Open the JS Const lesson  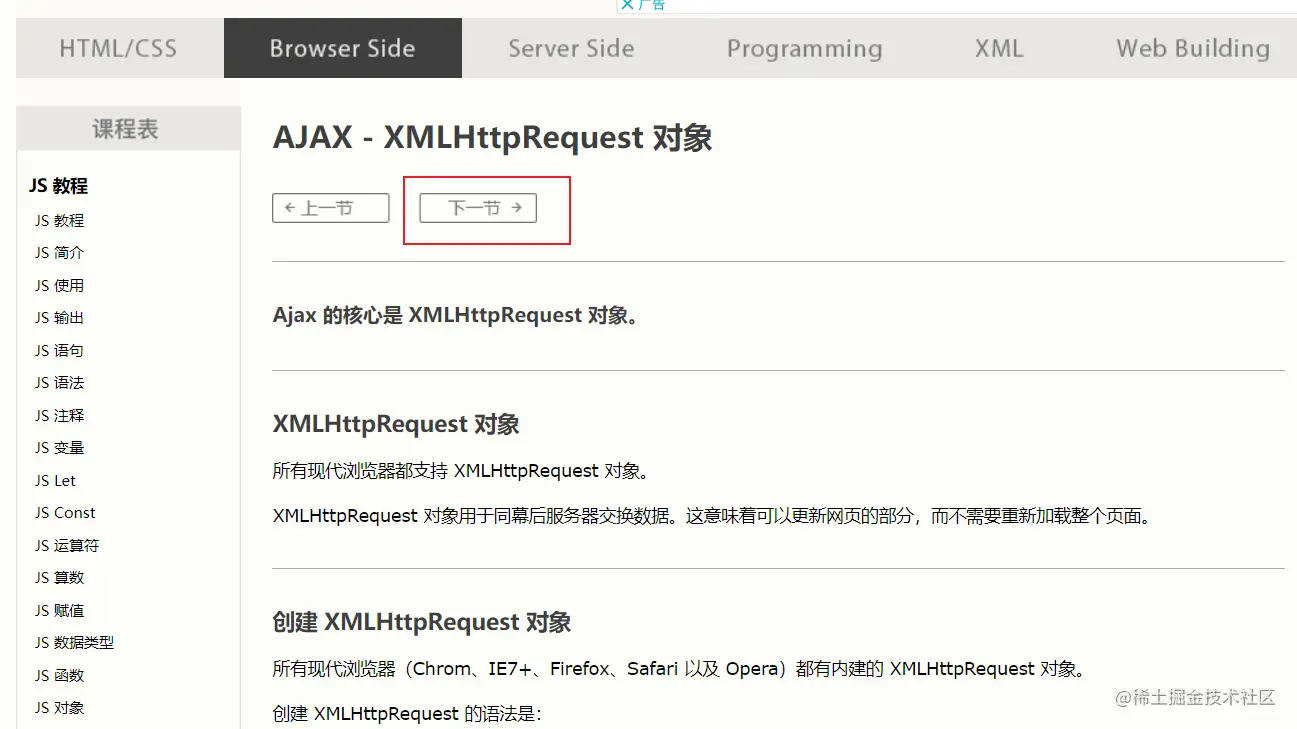[65, 513]
